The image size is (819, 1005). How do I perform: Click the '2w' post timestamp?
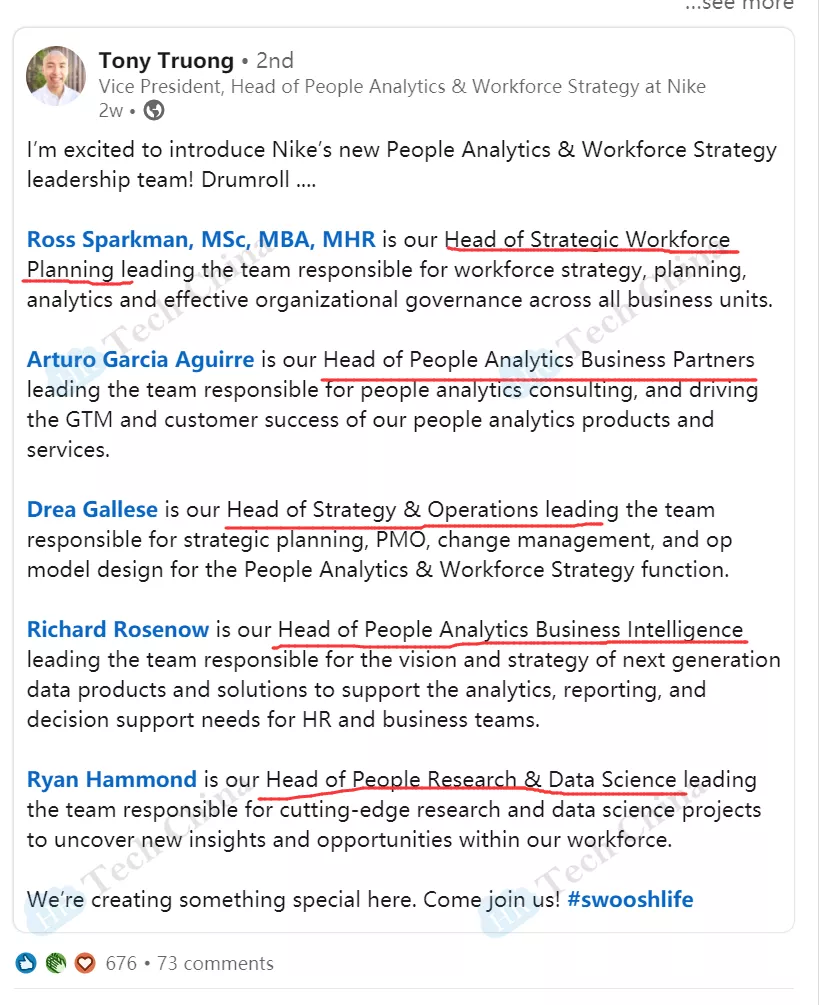[x=111, y=110]
